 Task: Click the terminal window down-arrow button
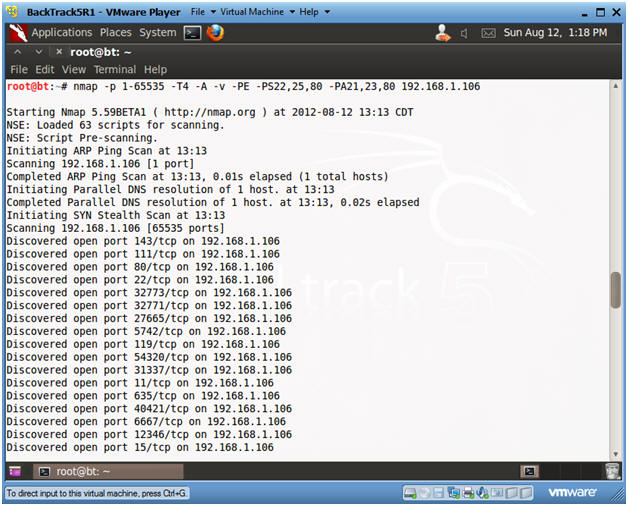[x=38, y=52]
